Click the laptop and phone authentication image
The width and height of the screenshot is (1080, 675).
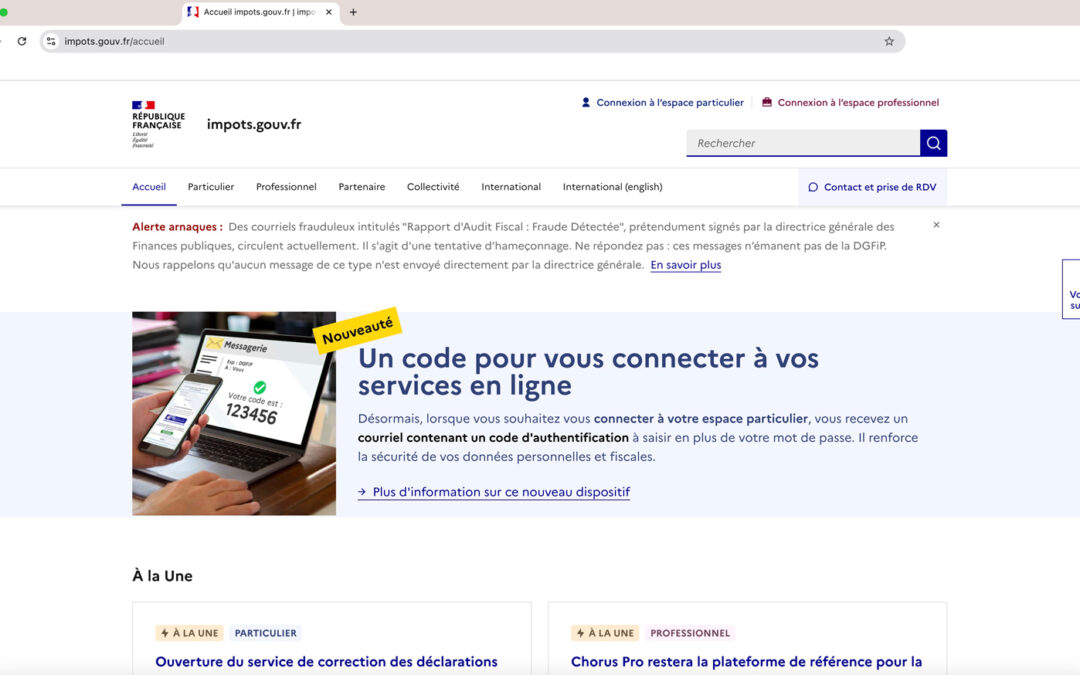point(234,413)
